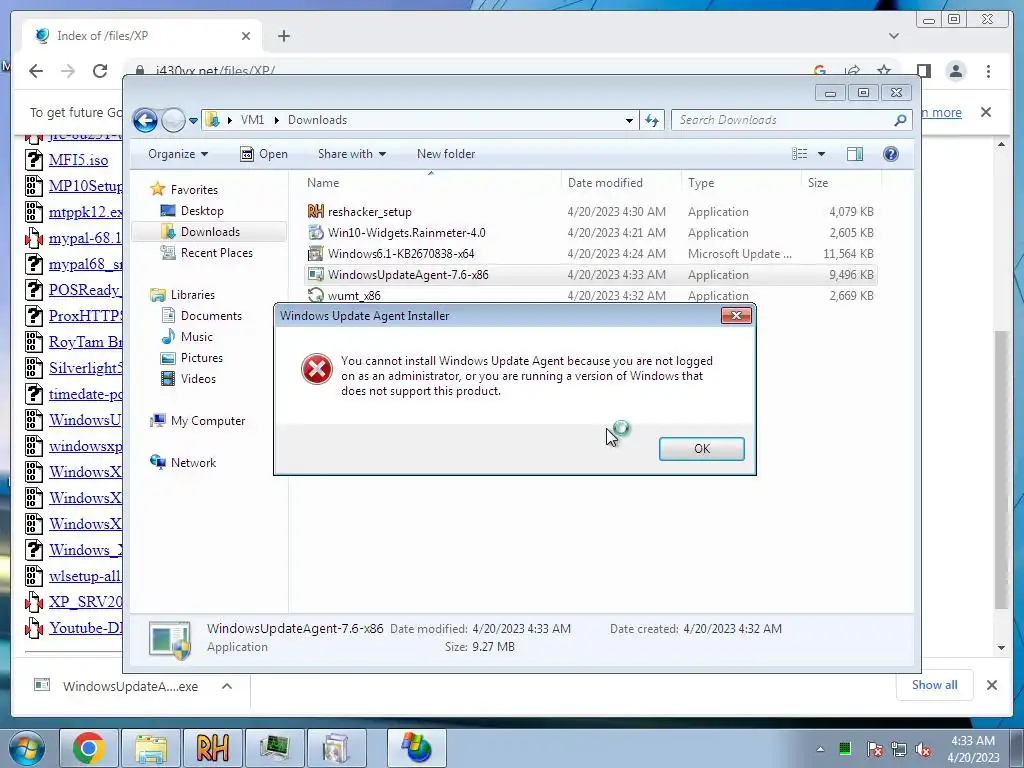This screenshot has width=1024, height=768.
Task: Click the muted volume tray icon
Action: (923, 749)
